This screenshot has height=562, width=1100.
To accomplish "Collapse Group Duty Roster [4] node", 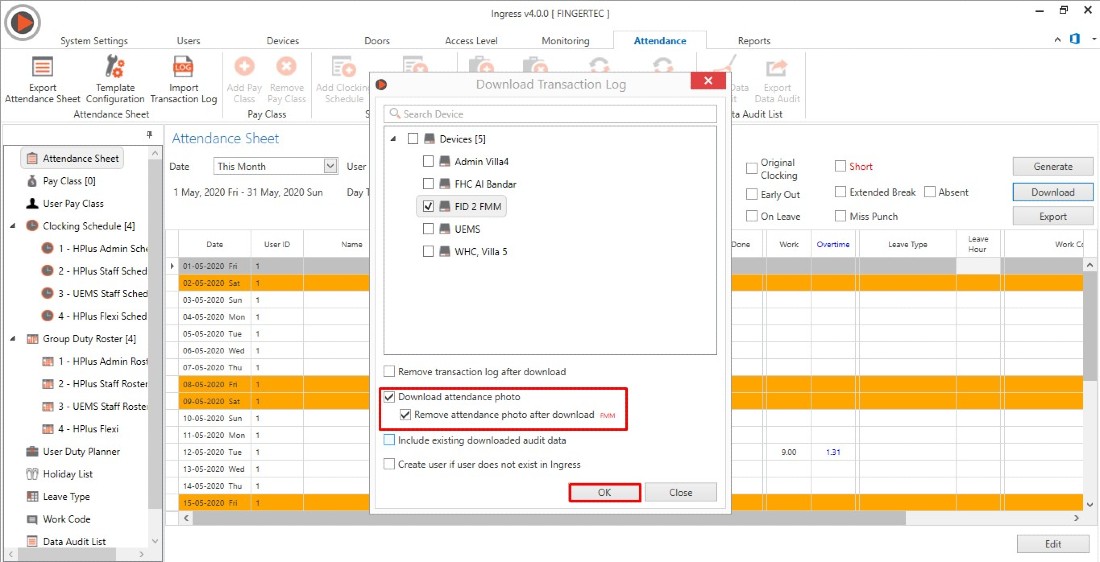I will click(x=13, y=339).
